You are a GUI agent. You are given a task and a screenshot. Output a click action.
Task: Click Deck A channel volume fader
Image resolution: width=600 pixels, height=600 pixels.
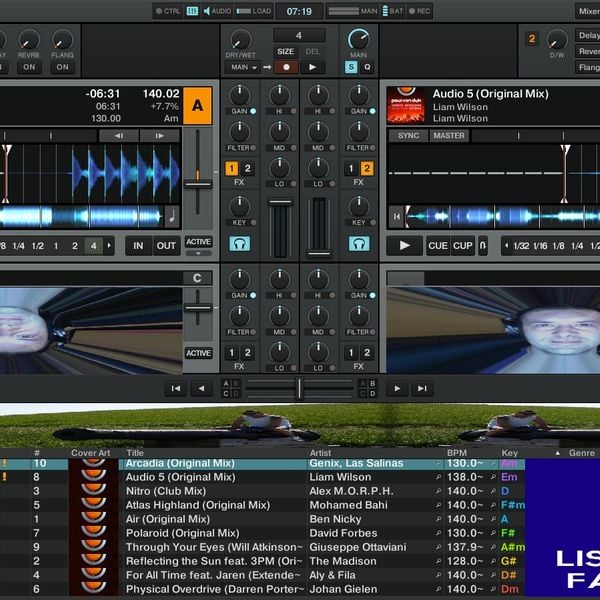pos(280,202)
